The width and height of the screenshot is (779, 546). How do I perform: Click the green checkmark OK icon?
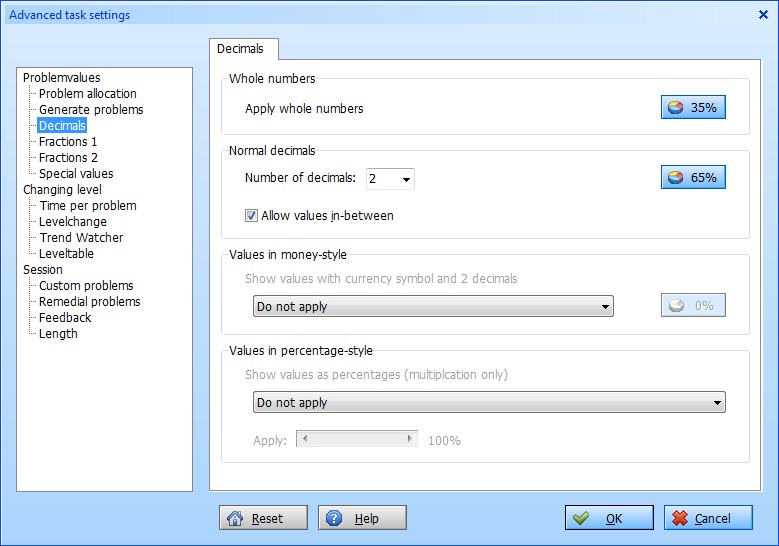pyautogui.click(x=580, y=518)
